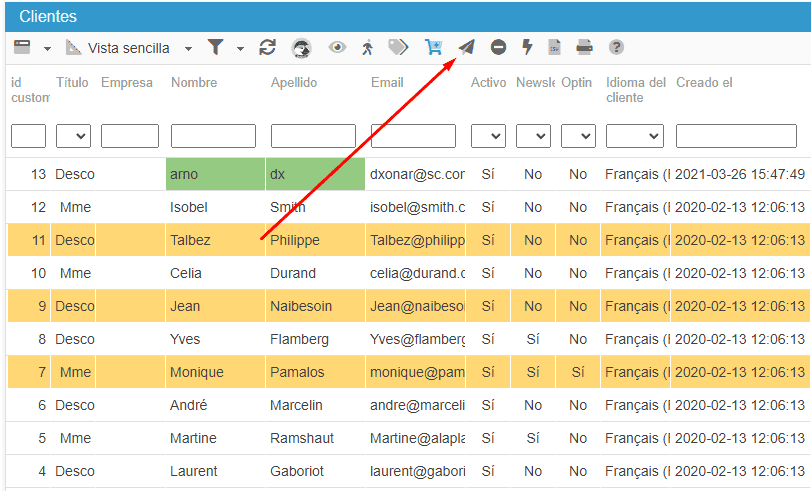Open the help question mark icon
Image resolution: width=811 pixels, height=491 pixels.
617,48
